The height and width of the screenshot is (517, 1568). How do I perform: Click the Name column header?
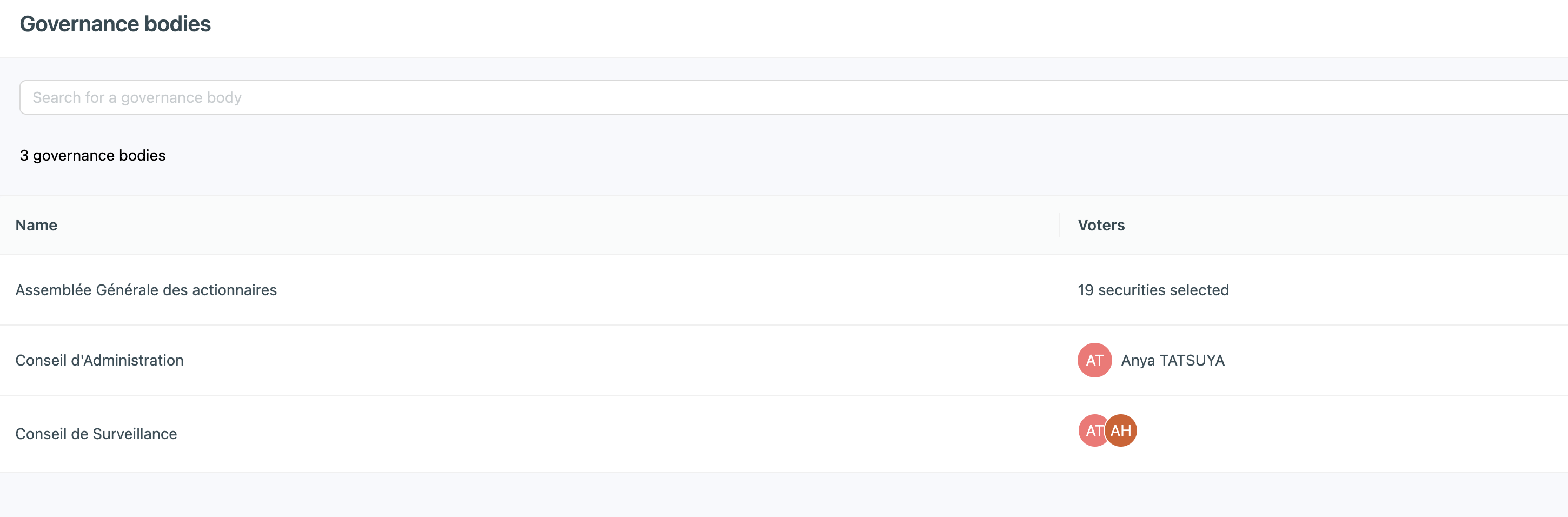(x=37, y=226)
